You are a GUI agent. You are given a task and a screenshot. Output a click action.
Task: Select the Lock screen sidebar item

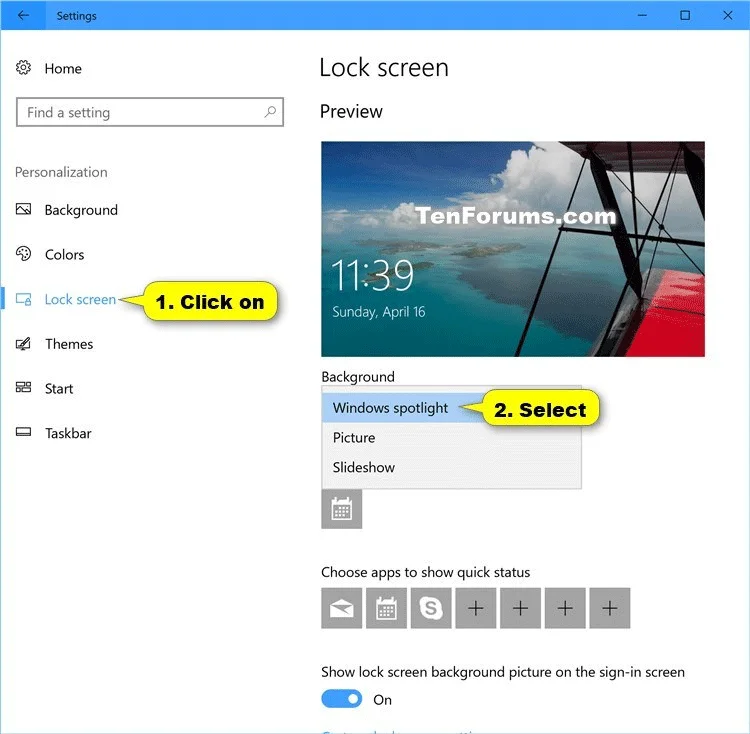pos(80,299)
